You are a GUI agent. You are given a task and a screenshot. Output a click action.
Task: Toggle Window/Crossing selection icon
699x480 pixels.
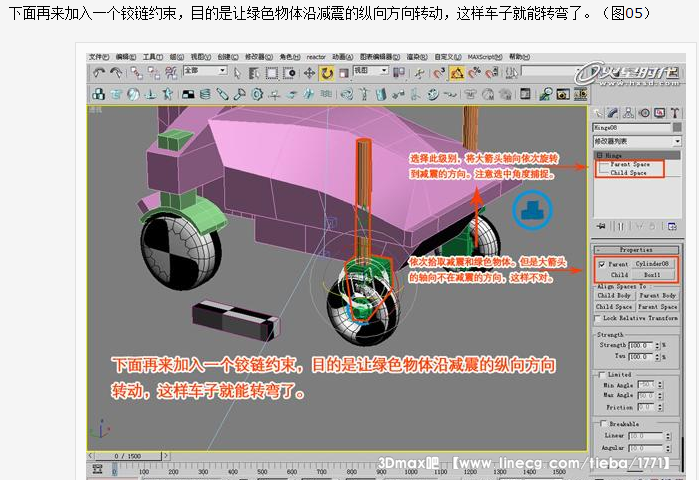click(x=289, y=73)
